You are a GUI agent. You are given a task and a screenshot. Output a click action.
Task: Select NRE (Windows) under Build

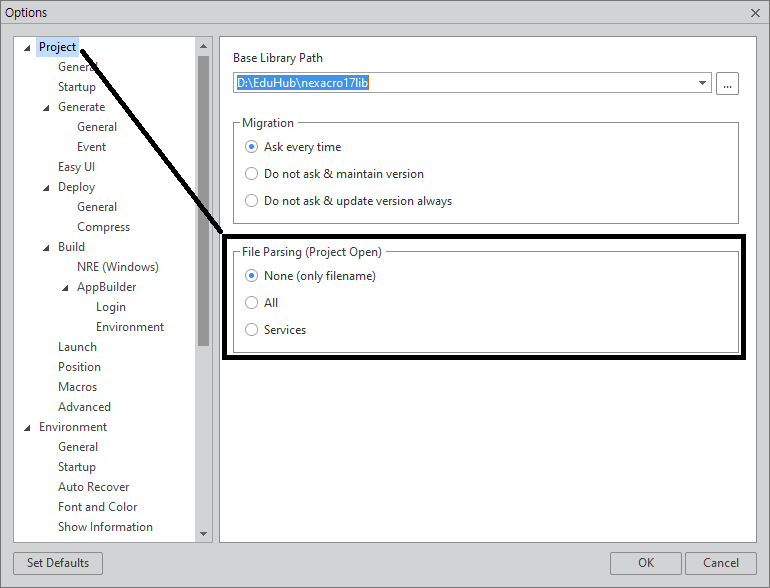[117, 267]
